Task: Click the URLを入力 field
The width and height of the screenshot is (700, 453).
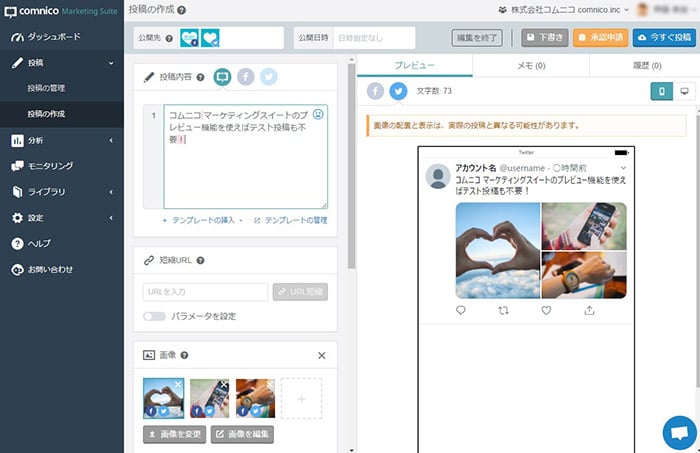Action: [205, 292]
